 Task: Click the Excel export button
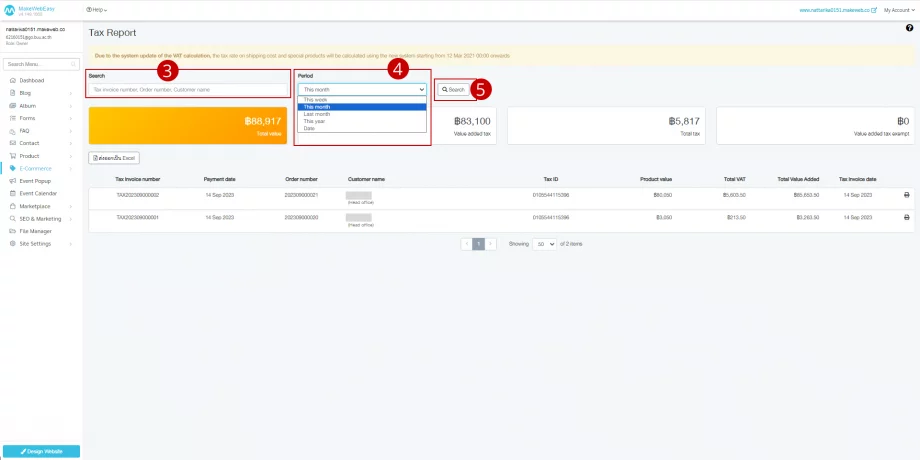(114, 158)
